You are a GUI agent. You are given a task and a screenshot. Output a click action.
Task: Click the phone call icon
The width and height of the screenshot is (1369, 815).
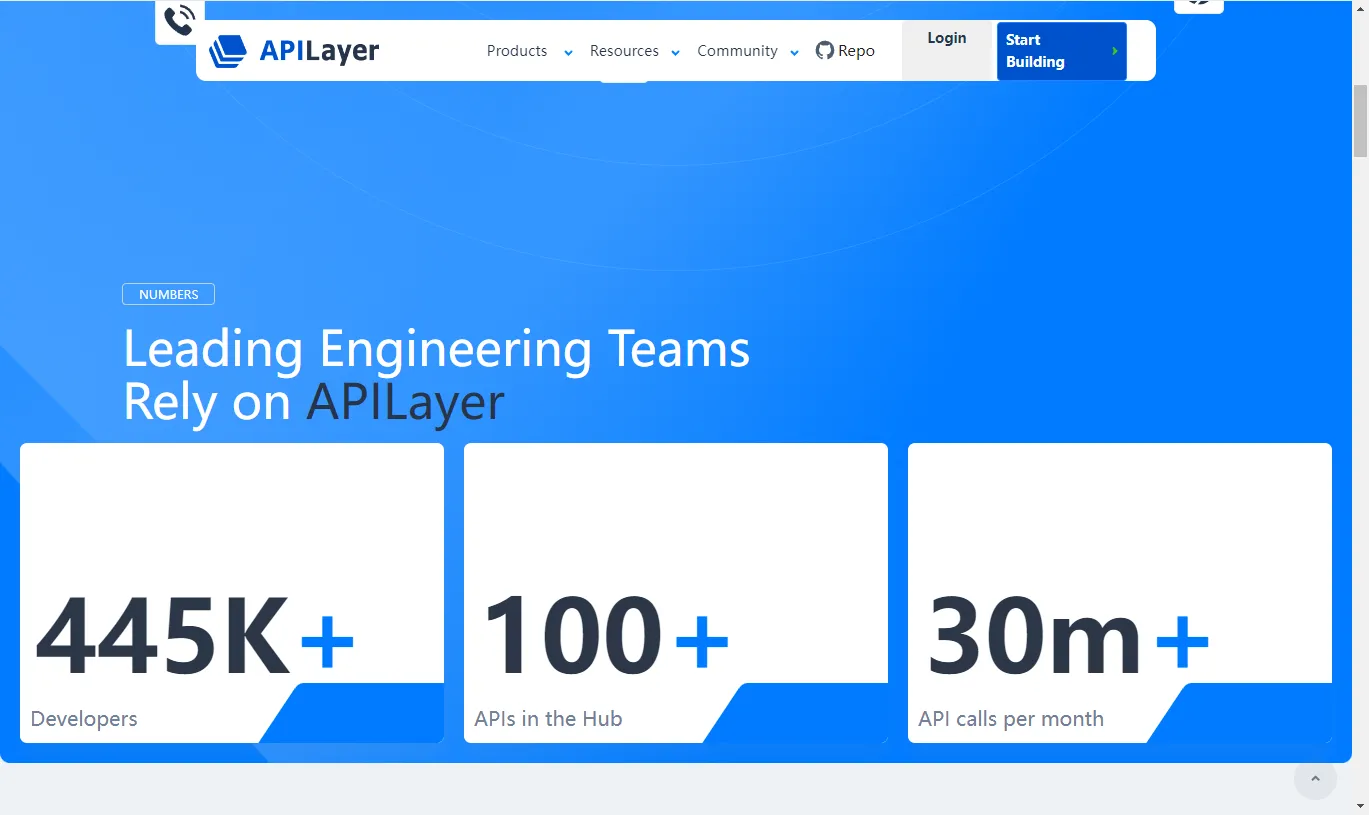[180, 21]
